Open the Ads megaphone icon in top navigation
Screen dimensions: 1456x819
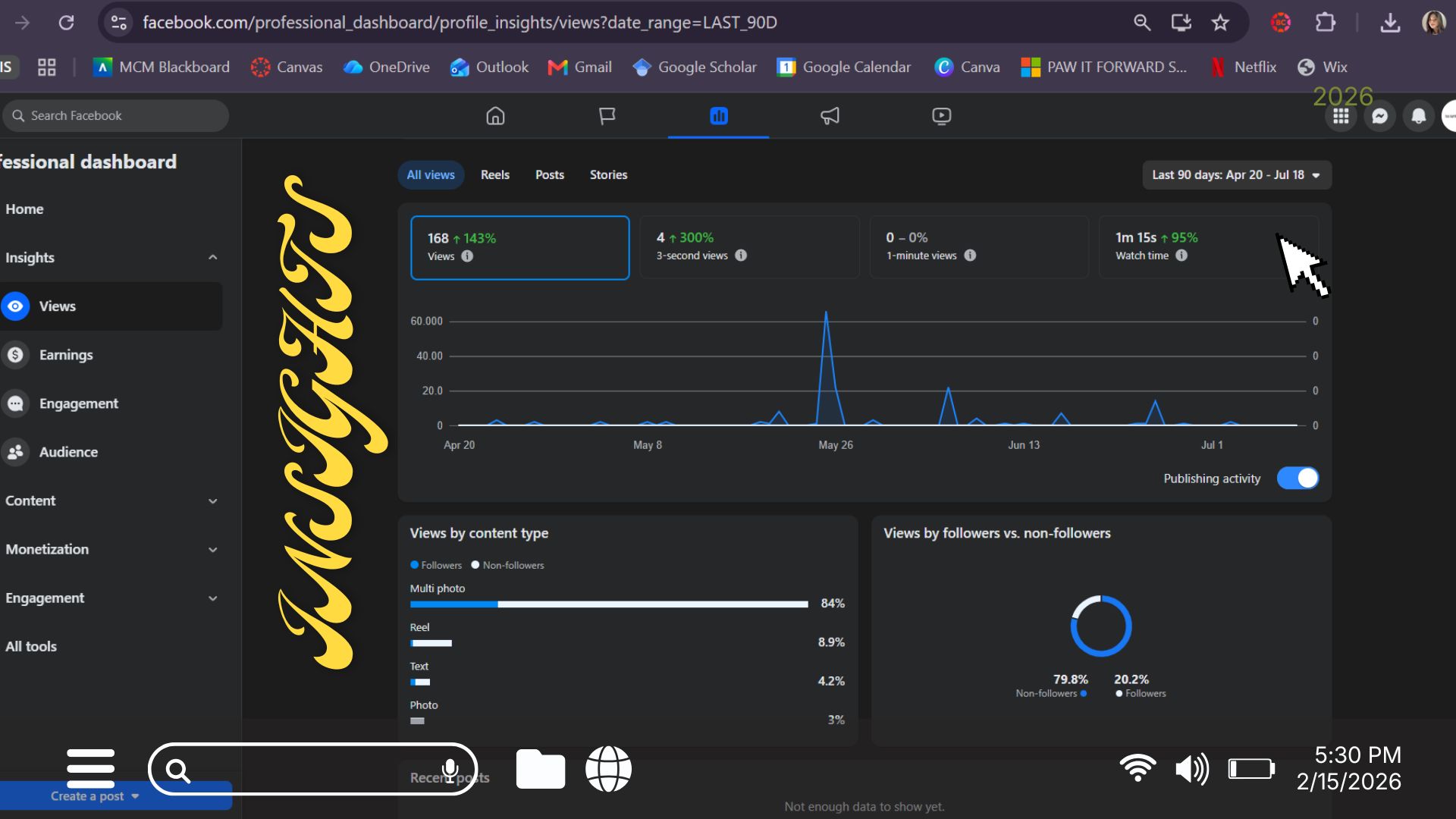tap(830, 116)
